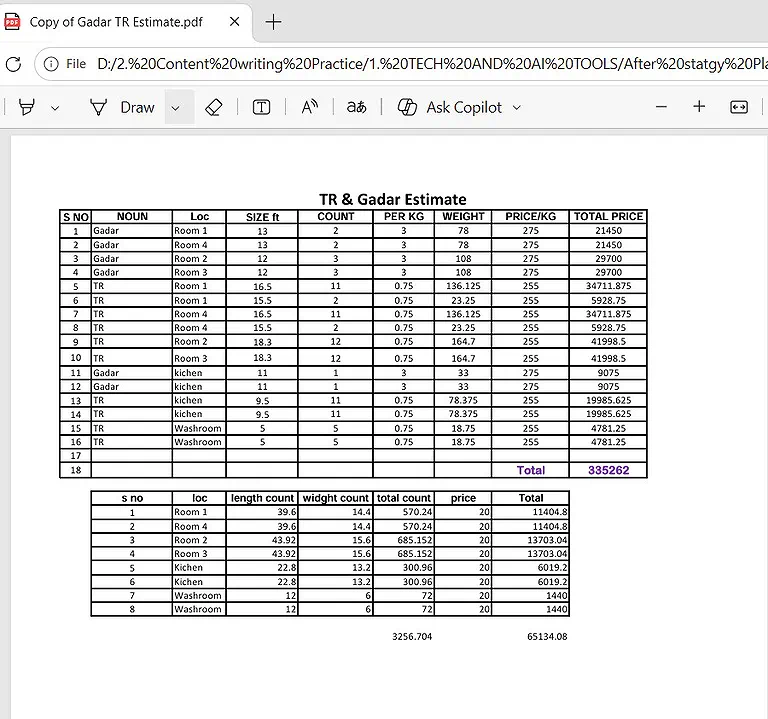Click 'Washroom' in row 15 of estimate

tap(198, 429)
